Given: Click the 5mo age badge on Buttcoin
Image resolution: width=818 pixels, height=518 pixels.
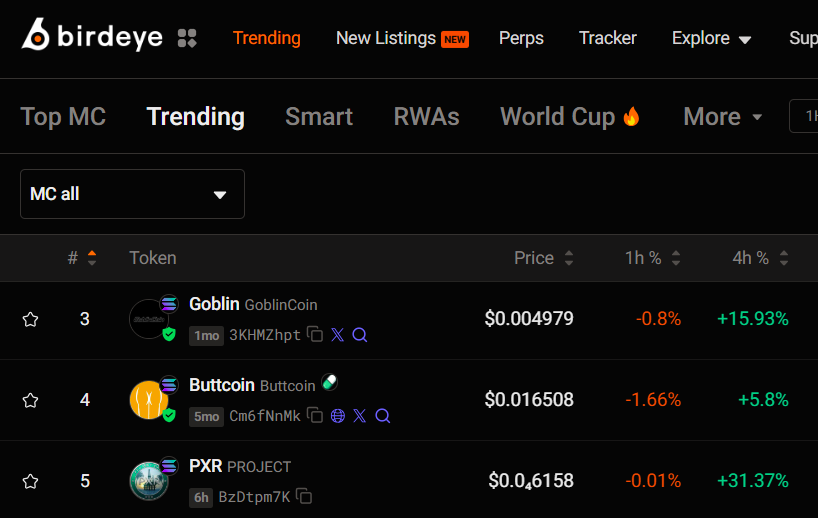Looking at the screenshot, I should point(207,416).
